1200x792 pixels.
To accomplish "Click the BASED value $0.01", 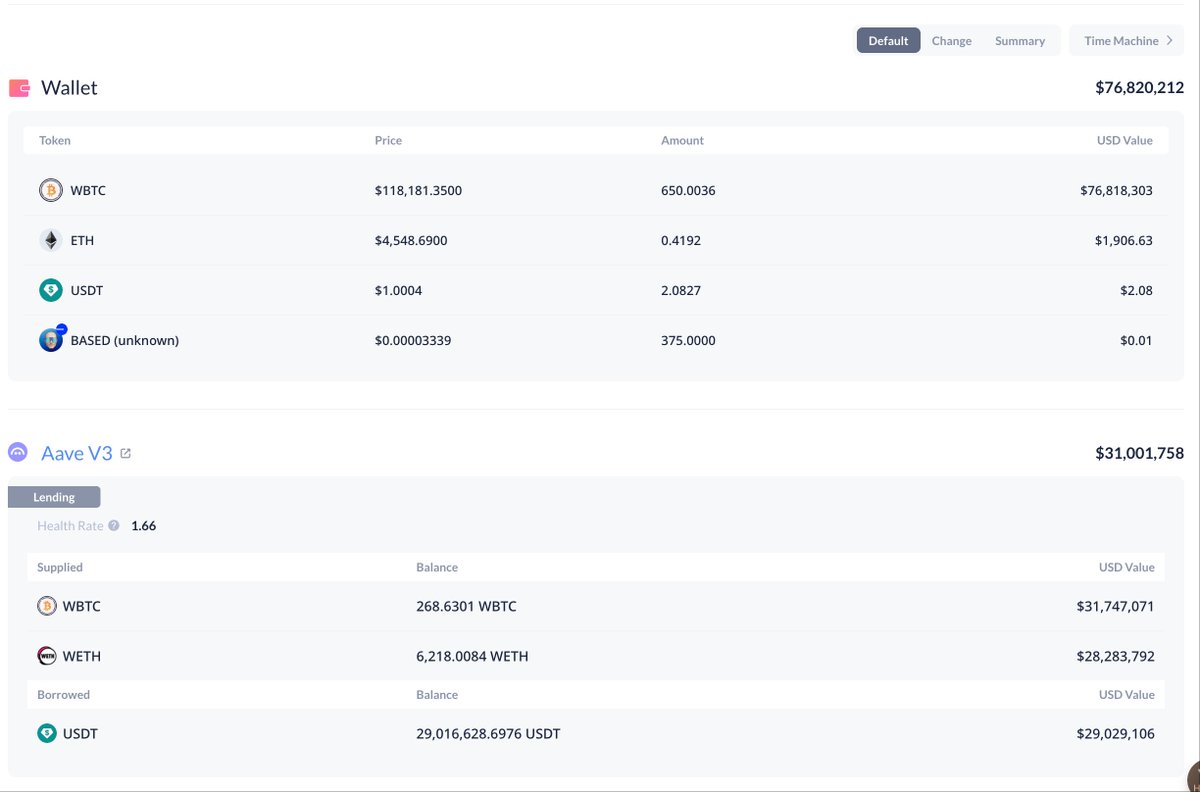I will [x=1137, y=340].
